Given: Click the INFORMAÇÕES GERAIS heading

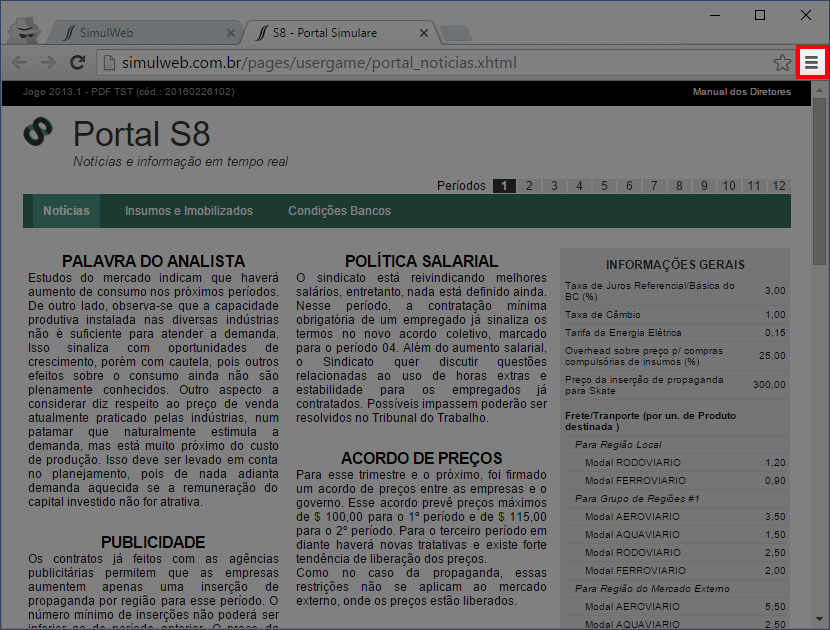Looking at the screenshot, I should (x=675, y=265).
